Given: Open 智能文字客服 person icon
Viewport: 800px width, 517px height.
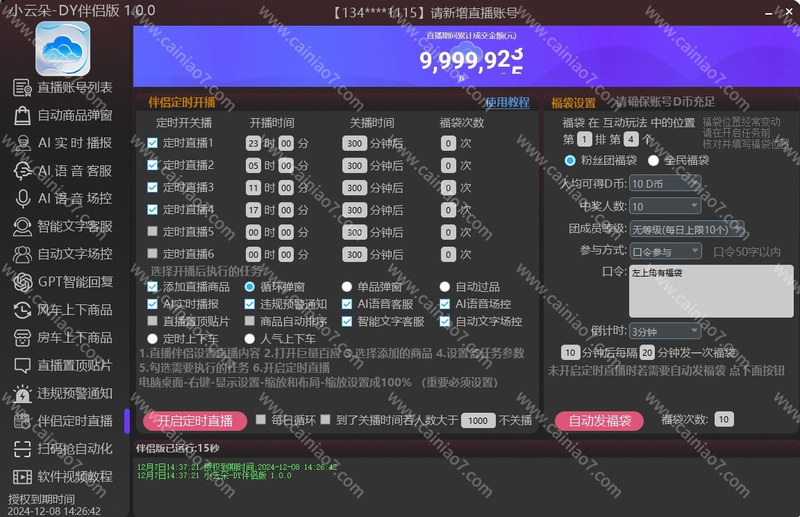Looking at the screenshot, I should [22, 226].
